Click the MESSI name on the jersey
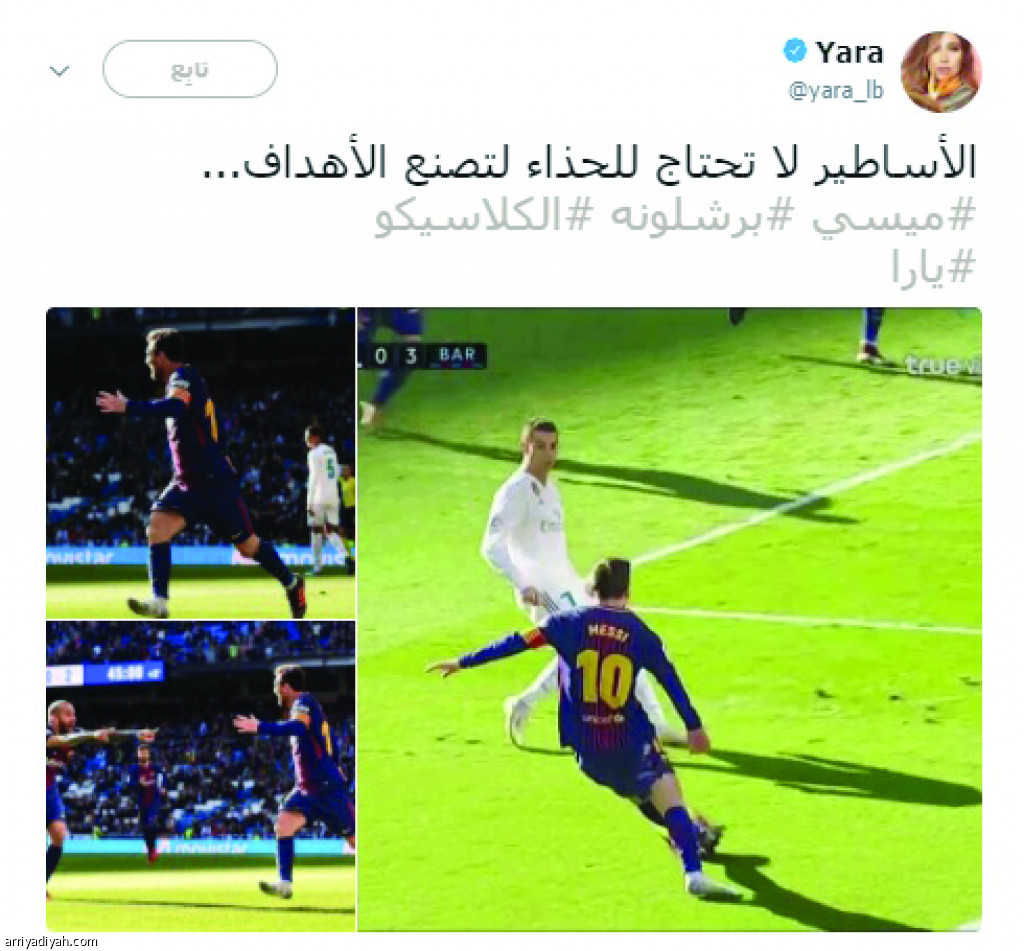This screenshot has width=1024, height=951. click(x=608, y=632)
